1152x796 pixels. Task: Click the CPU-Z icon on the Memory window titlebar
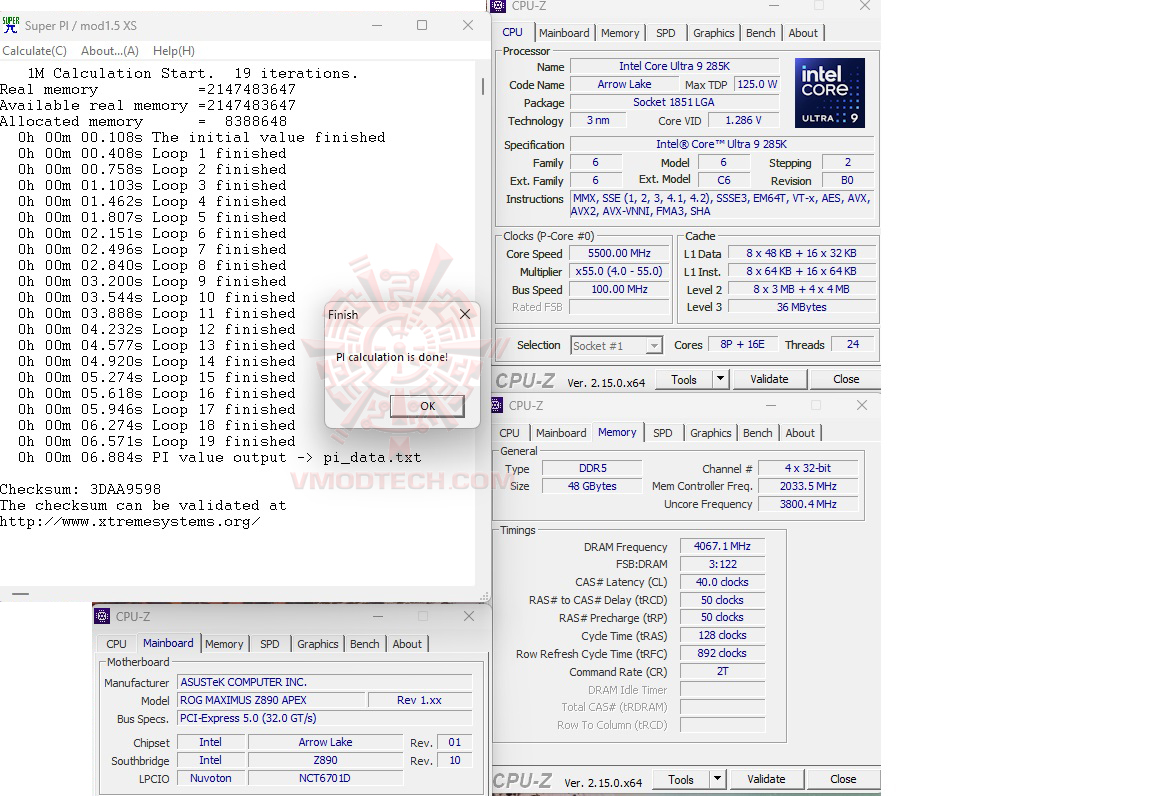pyautogui.click(x=497, y=406)
